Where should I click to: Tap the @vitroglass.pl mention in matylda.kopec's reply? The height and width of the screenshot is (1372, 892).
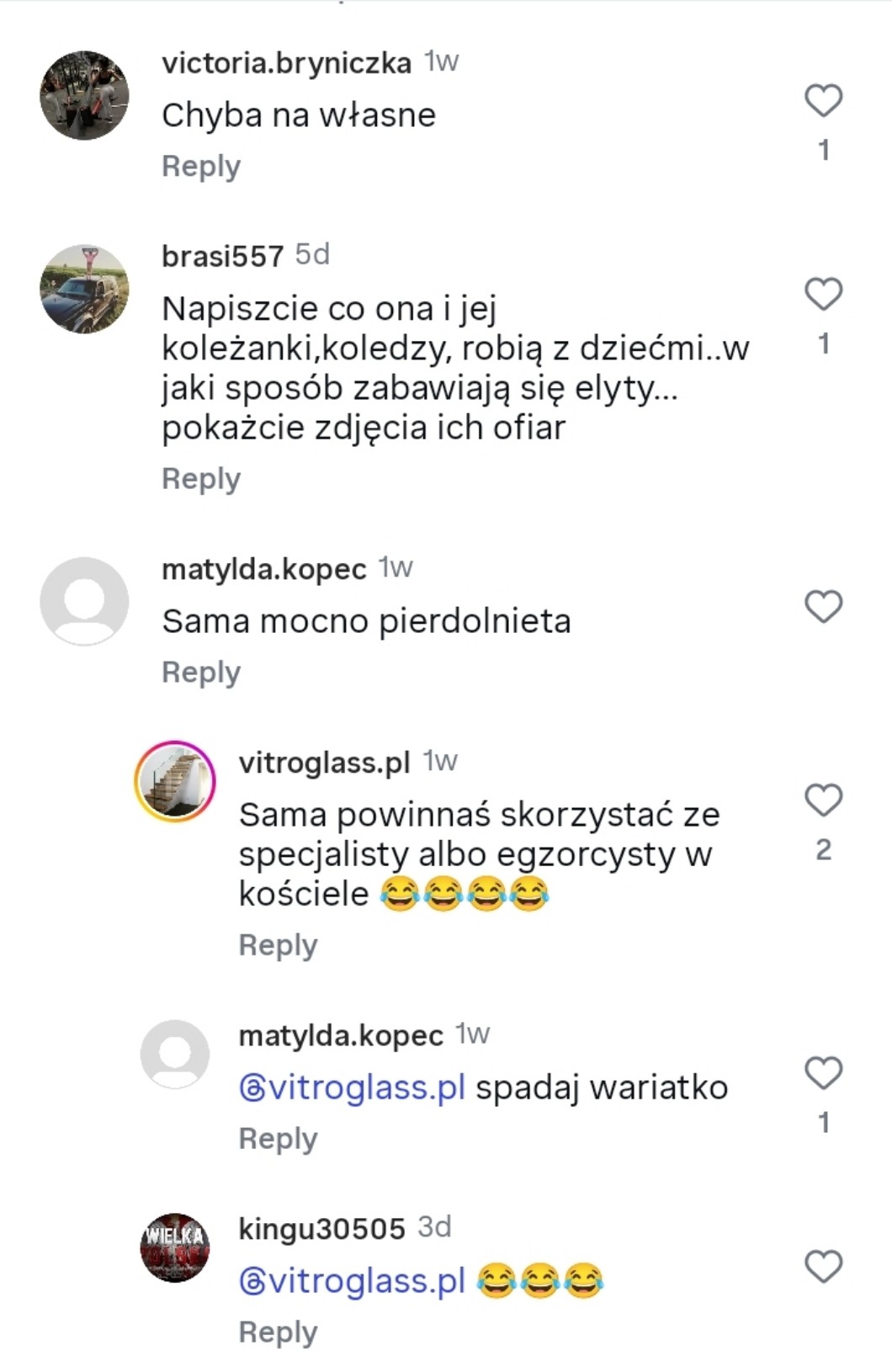(x=352, y=1087)
